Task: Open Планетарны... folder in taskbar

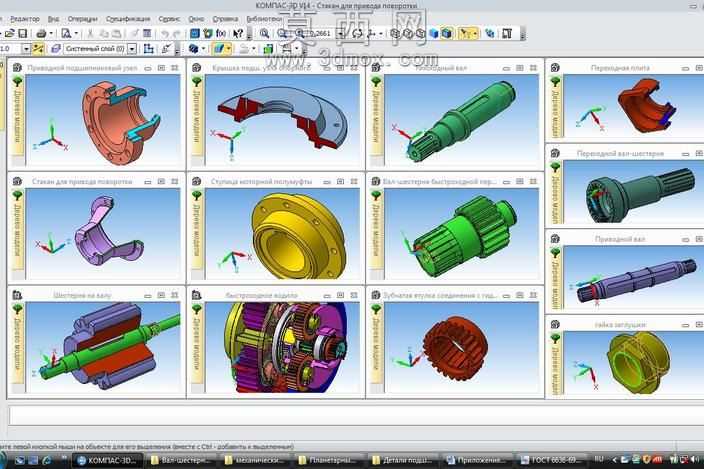Action: pyautogui.click(x=330, y=460)
